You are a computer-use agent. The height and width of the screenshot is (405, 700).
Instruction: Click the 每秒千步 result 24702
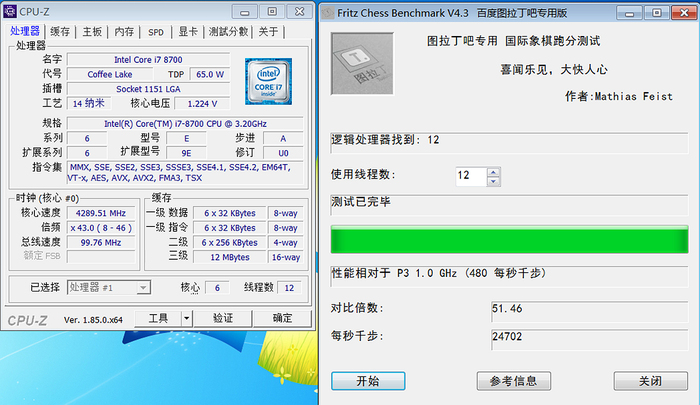point(590,339)
